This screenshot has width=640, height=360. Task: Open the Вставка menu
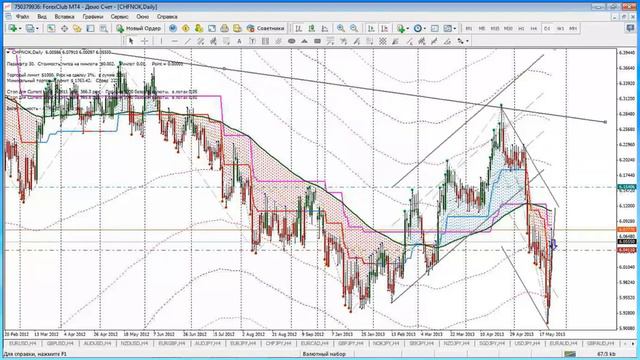pos(64,17)
